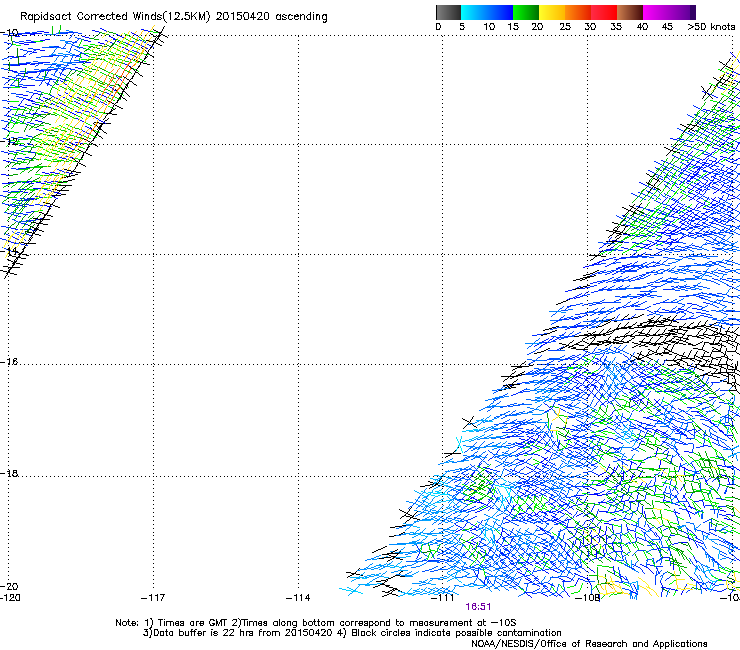740x650 pixels.
Task: Click the legend label '25'
Action: tap(565, 26)
